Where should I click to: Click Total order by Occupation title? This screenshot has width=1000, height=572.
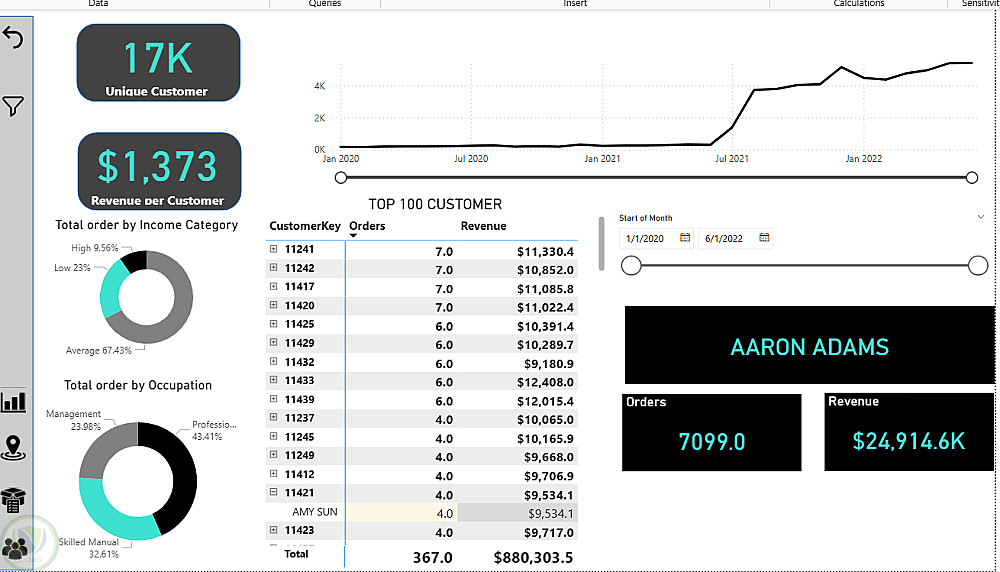click(x=138, y=385)
